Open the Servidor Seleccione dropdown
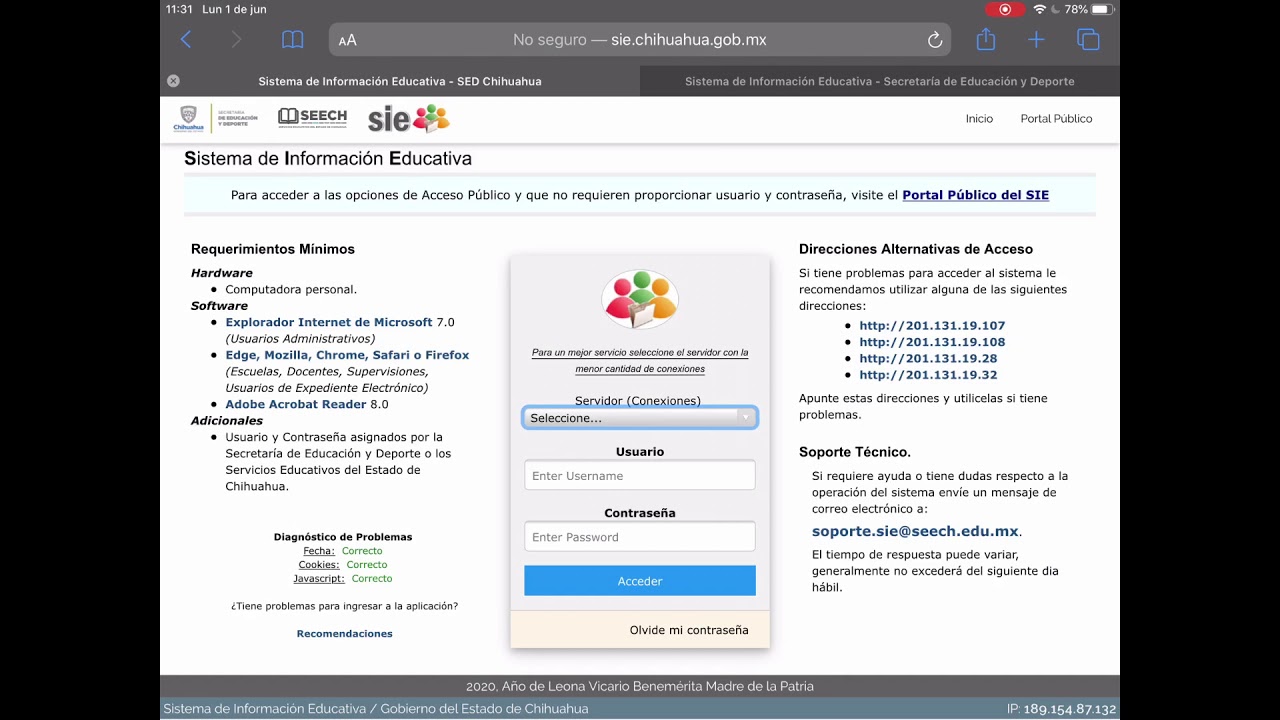Screen dimensions: 1280x720 click(x=640, y=418)
